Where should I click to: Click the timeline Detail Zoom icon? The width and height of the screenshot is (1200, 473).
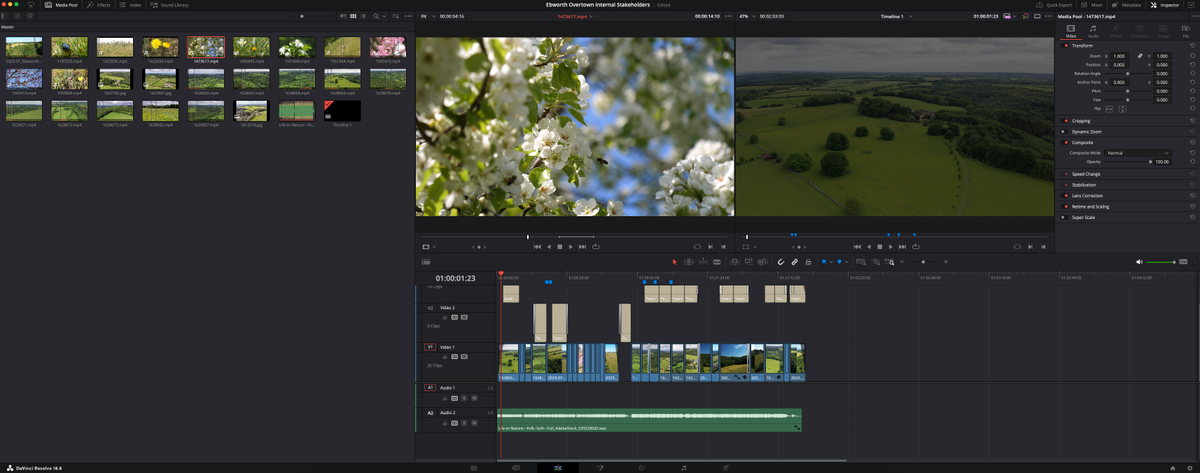(x=875, y=261)
